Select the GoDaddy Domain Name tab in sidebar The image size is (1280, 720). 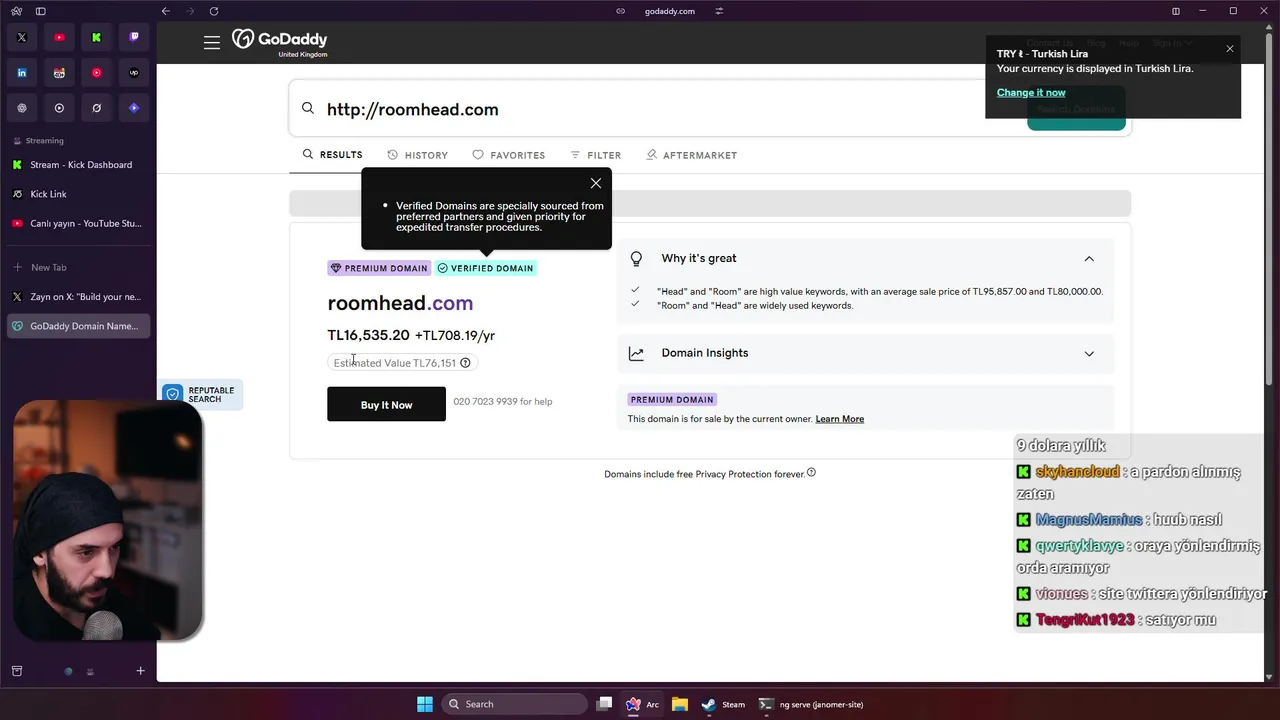[x=79, y=326]
